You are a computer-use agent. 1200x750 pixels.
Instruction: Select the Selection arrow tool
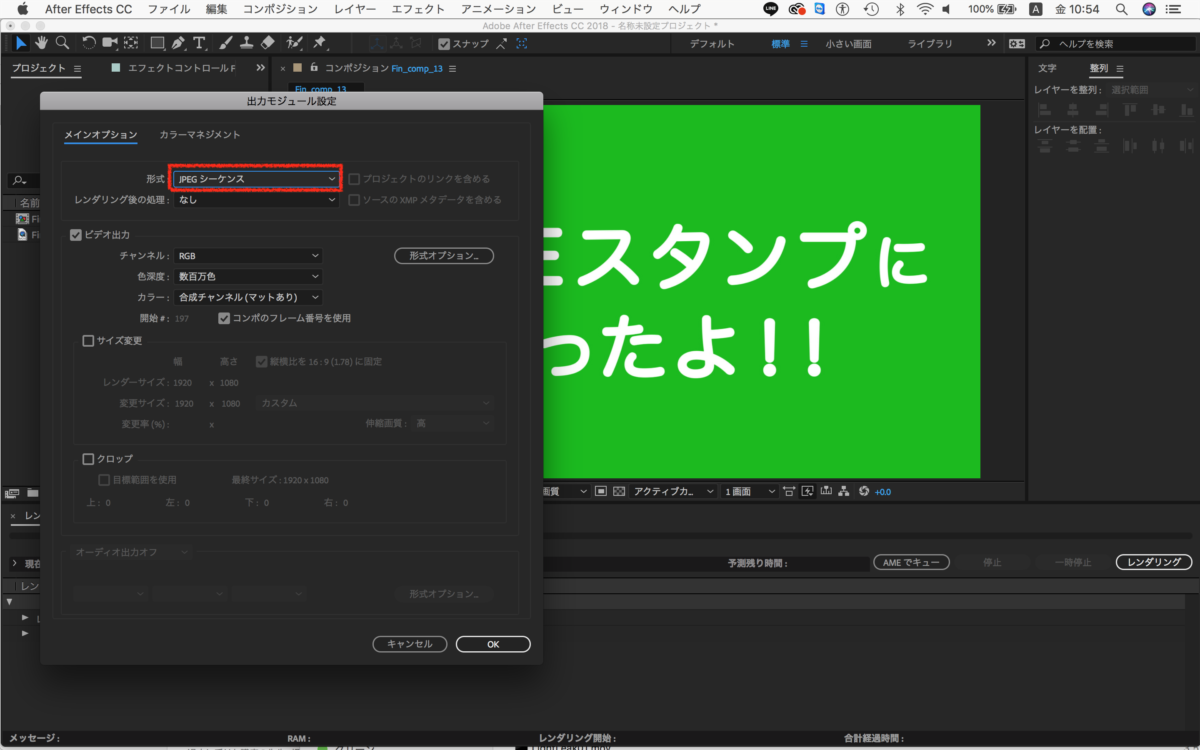click(22, 43)
